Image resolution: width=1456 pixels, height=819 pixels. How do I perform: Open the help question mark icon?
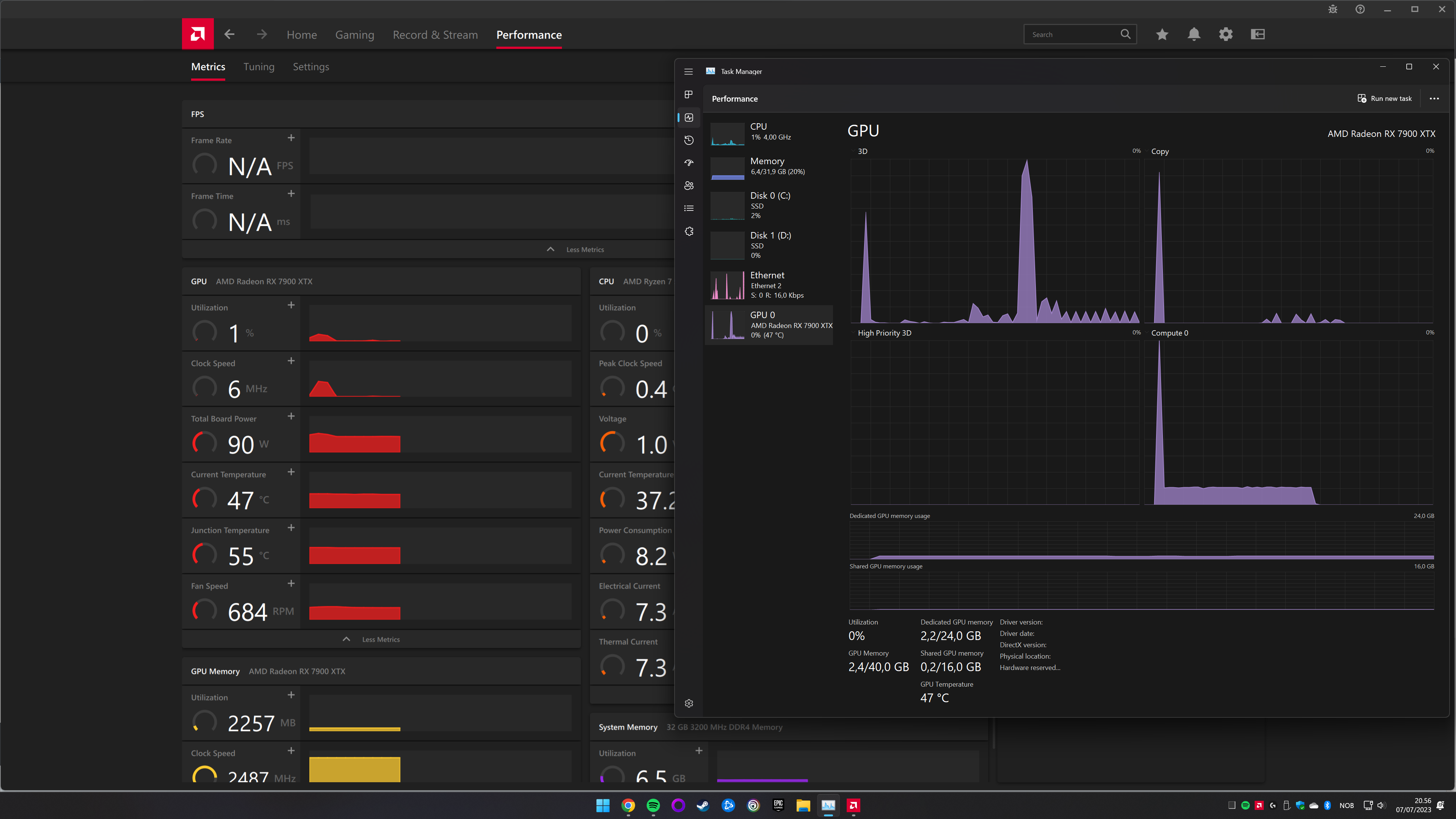click(1360, 9)
